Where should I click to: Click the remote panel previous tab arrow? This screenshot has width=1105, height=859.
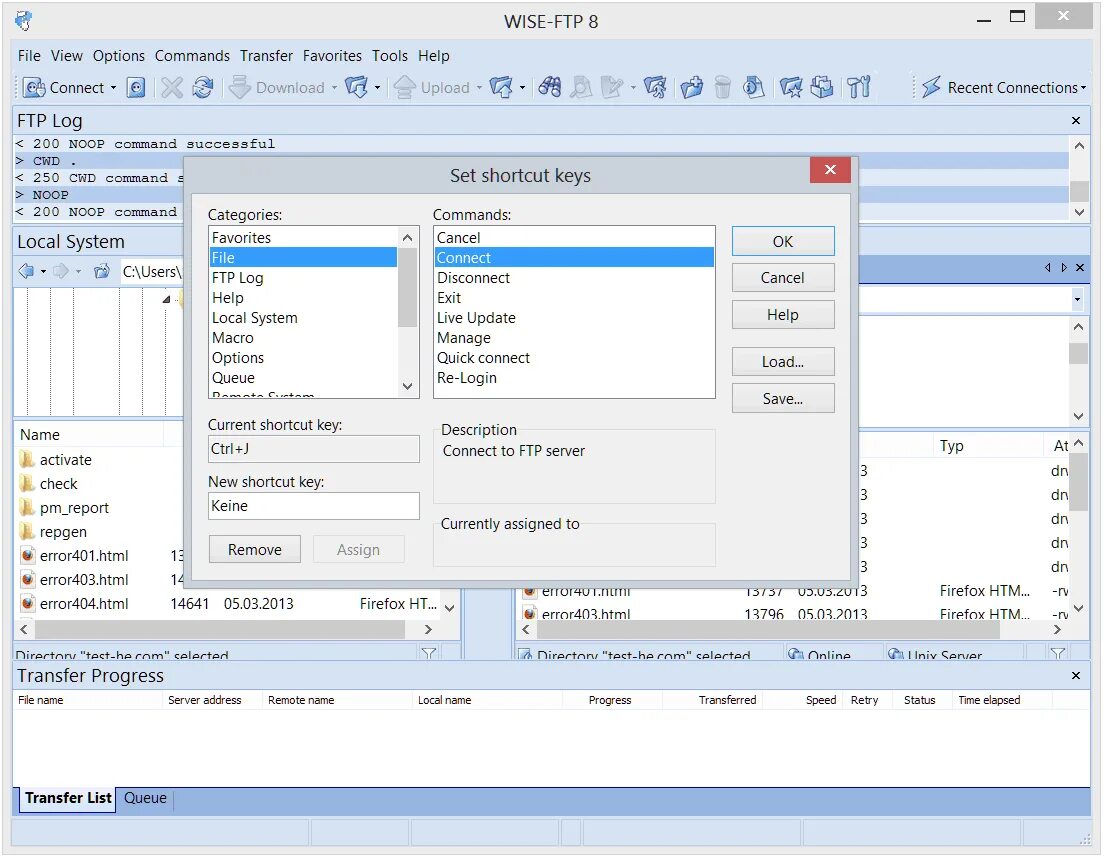(x=1048, y=268)
